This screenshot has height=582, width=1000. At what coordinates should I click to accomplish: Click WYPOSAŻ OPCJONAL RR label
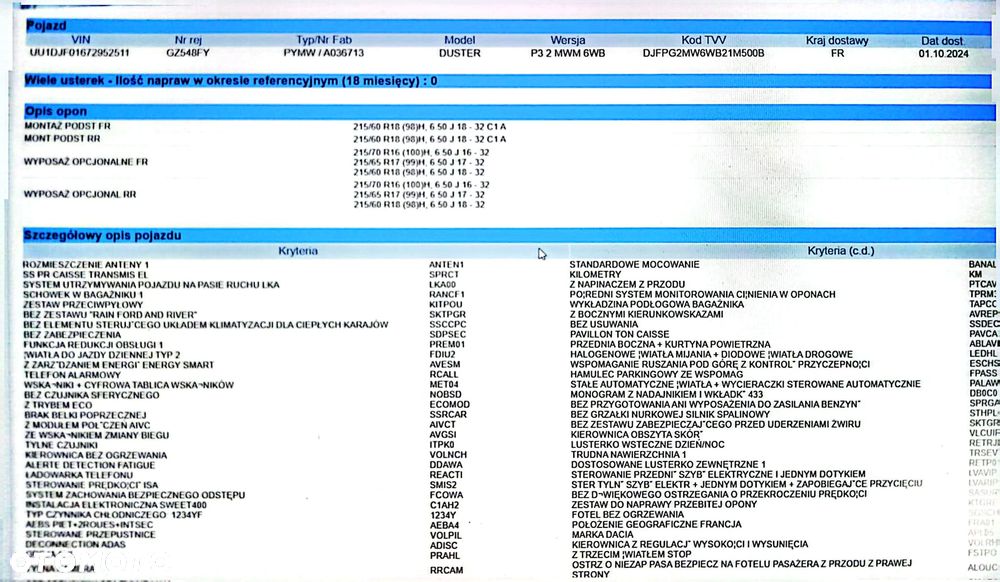click(80, 194)
